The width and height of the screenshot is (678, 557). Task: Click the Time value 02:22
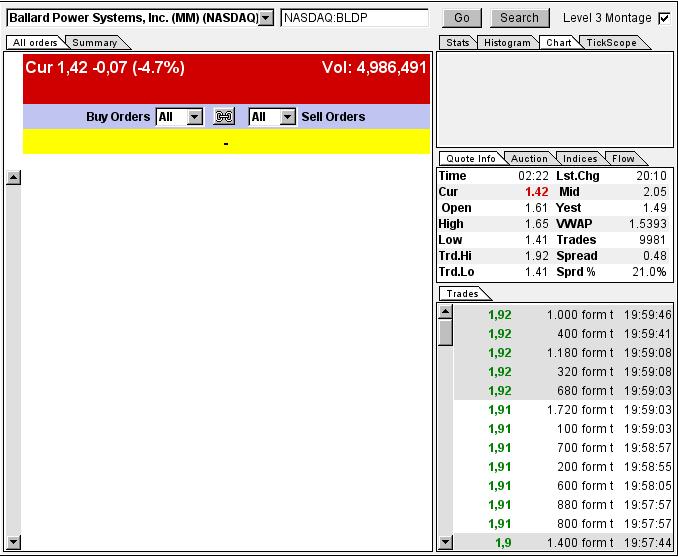point(534,176)
